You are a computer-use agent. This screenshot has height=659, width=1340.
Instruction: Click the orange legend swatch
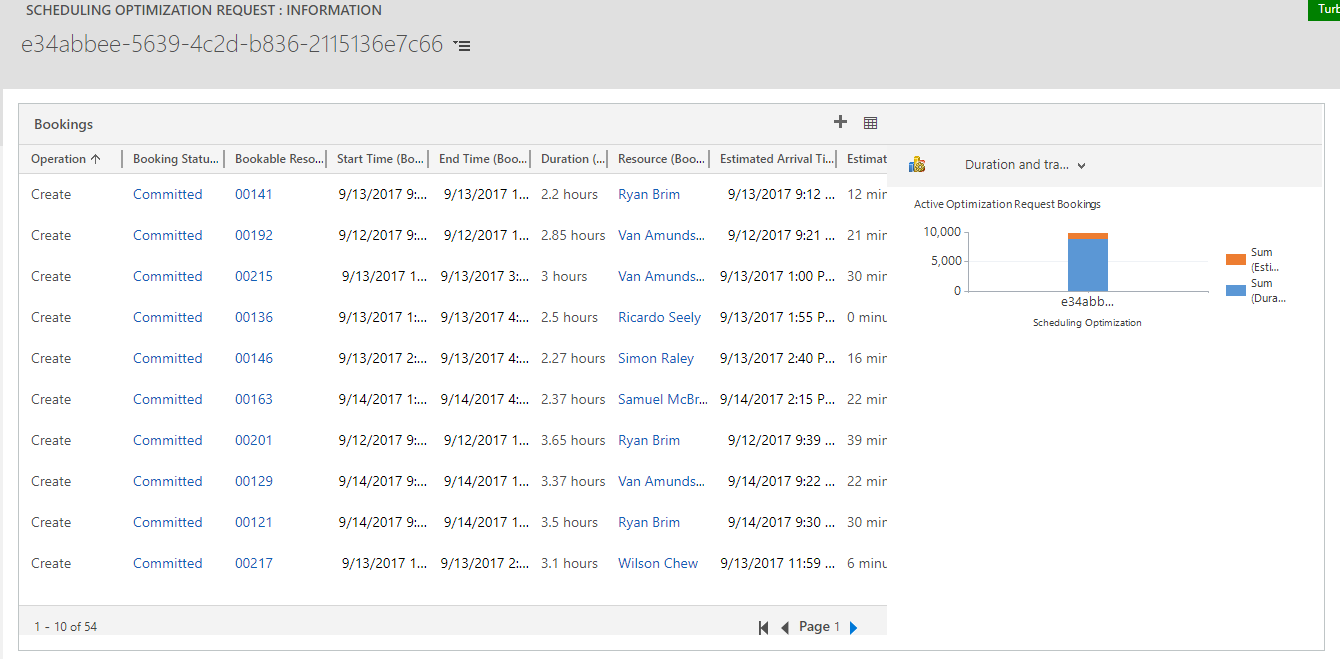[x=1235, y=259]
